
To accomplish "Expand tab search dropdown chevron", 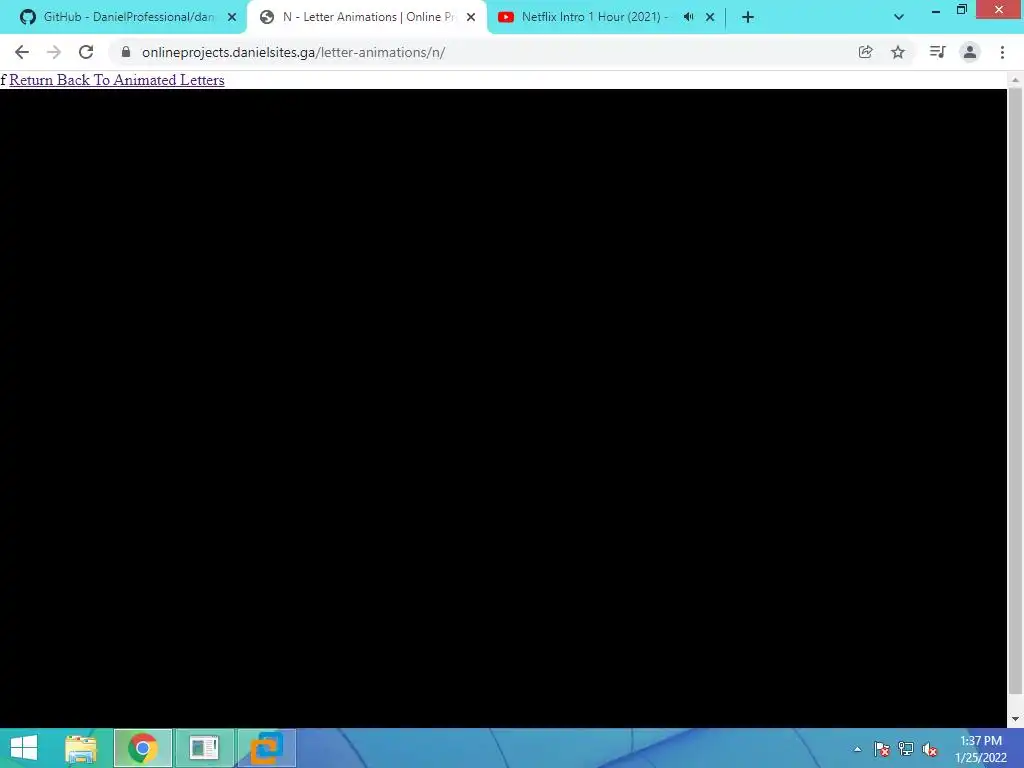I will tap(899, 17).
